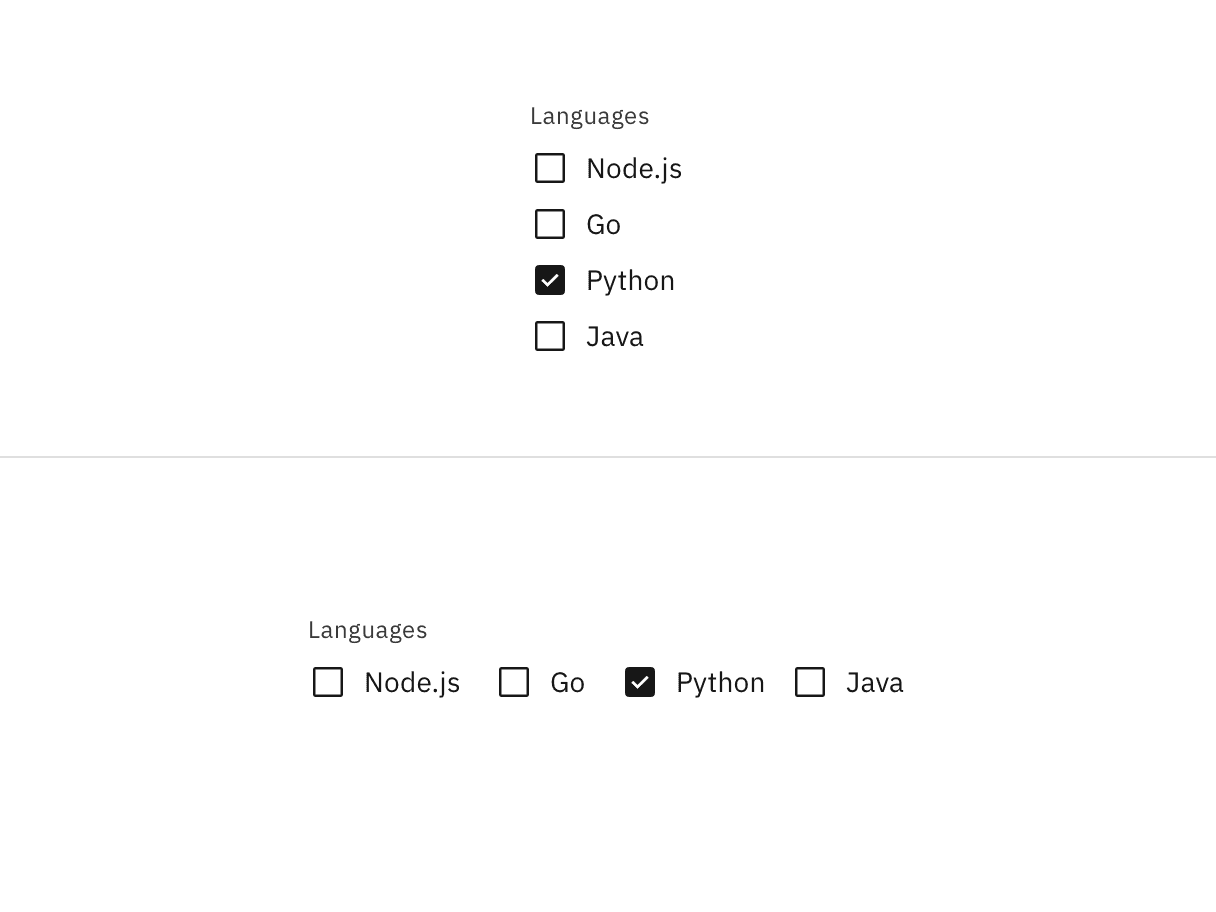Select the Python label in the vertical list
Viewport: 1216px width, 912px height.
tap(630, 280)
